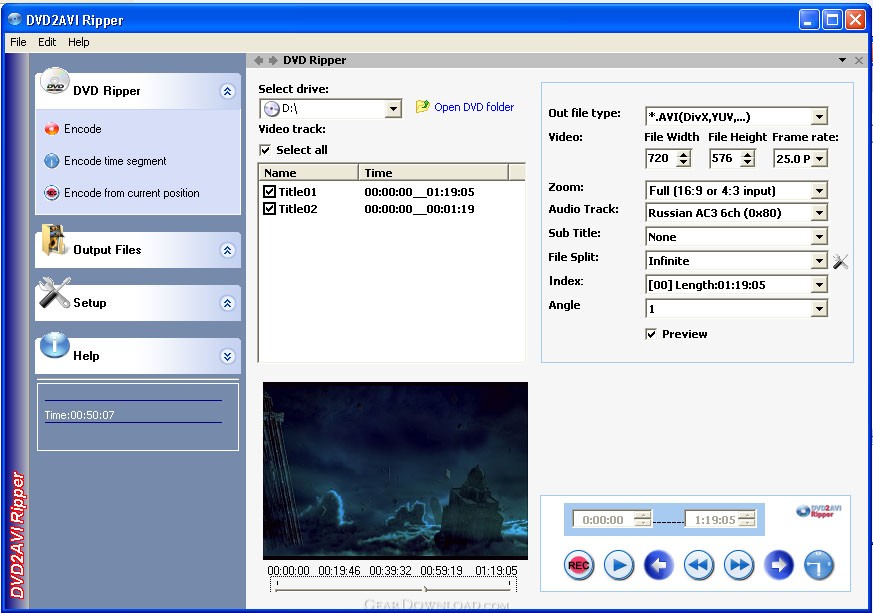873x613 pixels.
Task: Expand the Help section chevron
Action: pos(227,356)
